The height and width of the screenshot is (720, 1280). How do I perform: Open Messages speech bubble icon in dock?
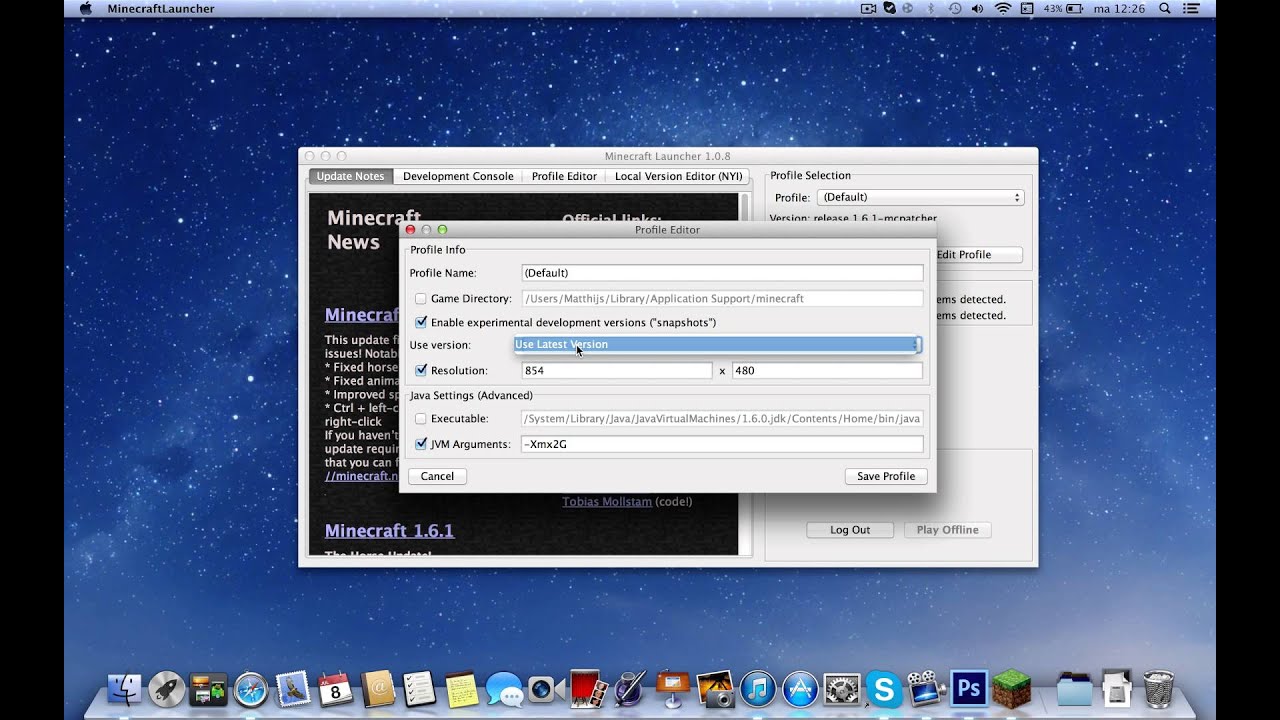[x=504, y=688]
